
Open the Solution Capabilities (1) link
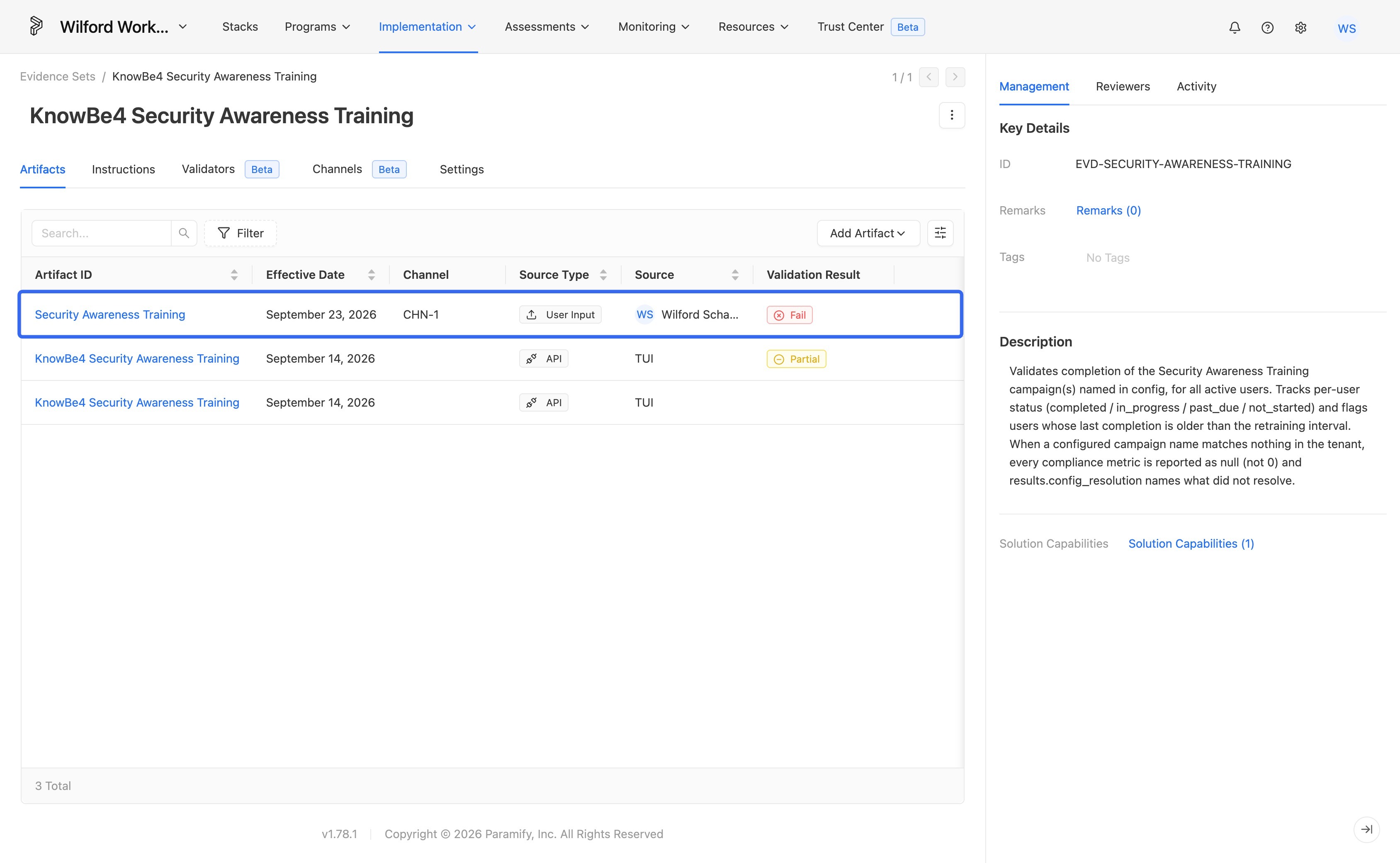1191,544
